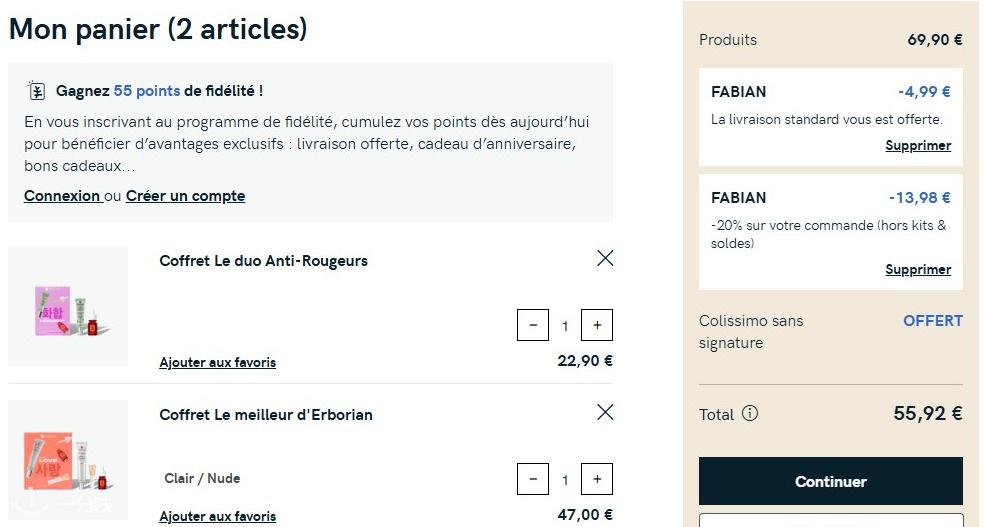The image size is (984, 527).
Task: Add Le meilleur d'Erborian to favorites
Action: (x=217, y=516)
